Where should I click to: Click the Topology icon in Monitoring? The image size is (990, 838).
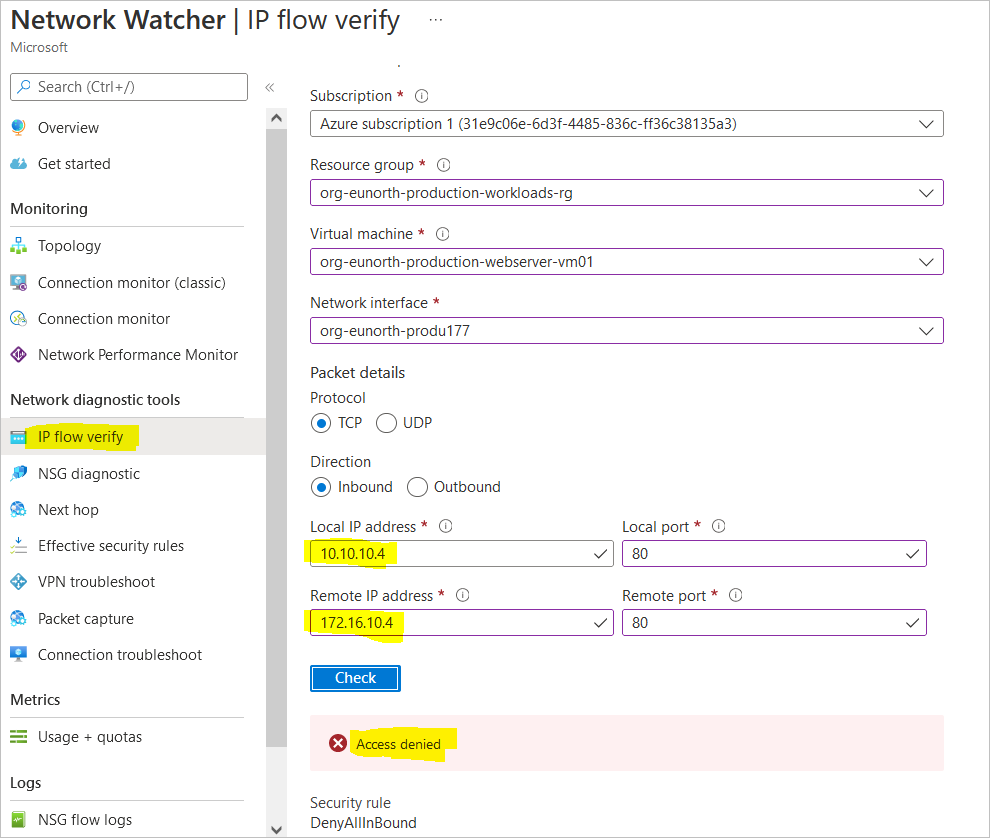tap(18, 246)
